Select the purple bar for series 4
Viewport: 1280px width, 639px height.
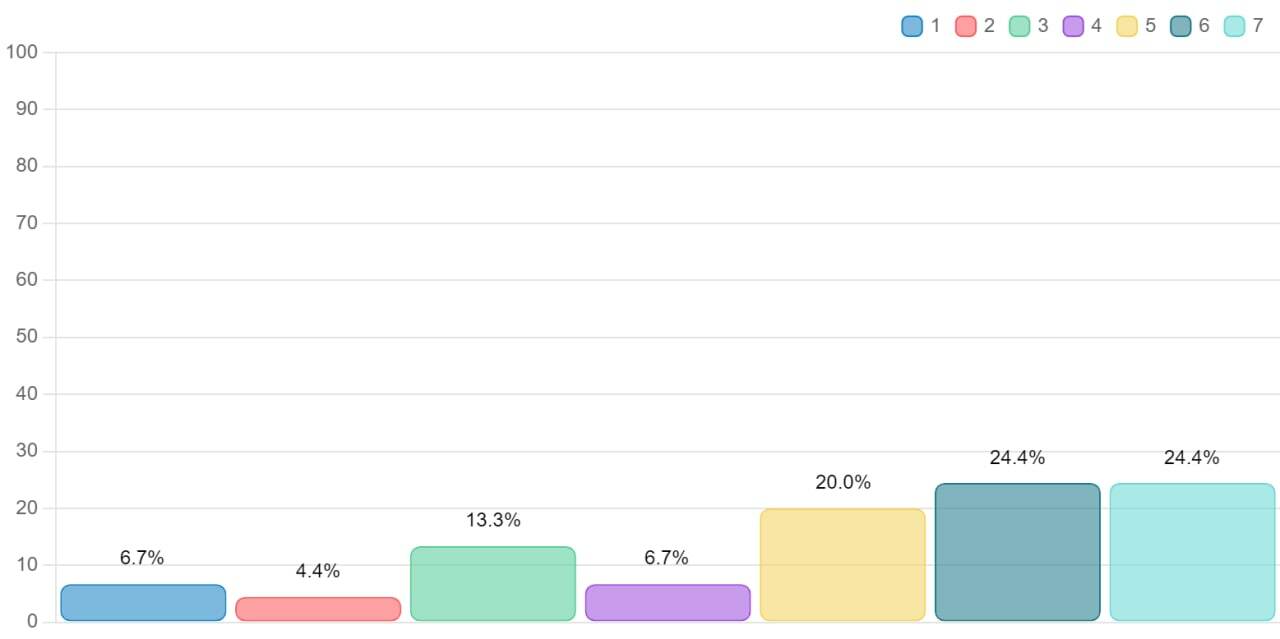668,603
